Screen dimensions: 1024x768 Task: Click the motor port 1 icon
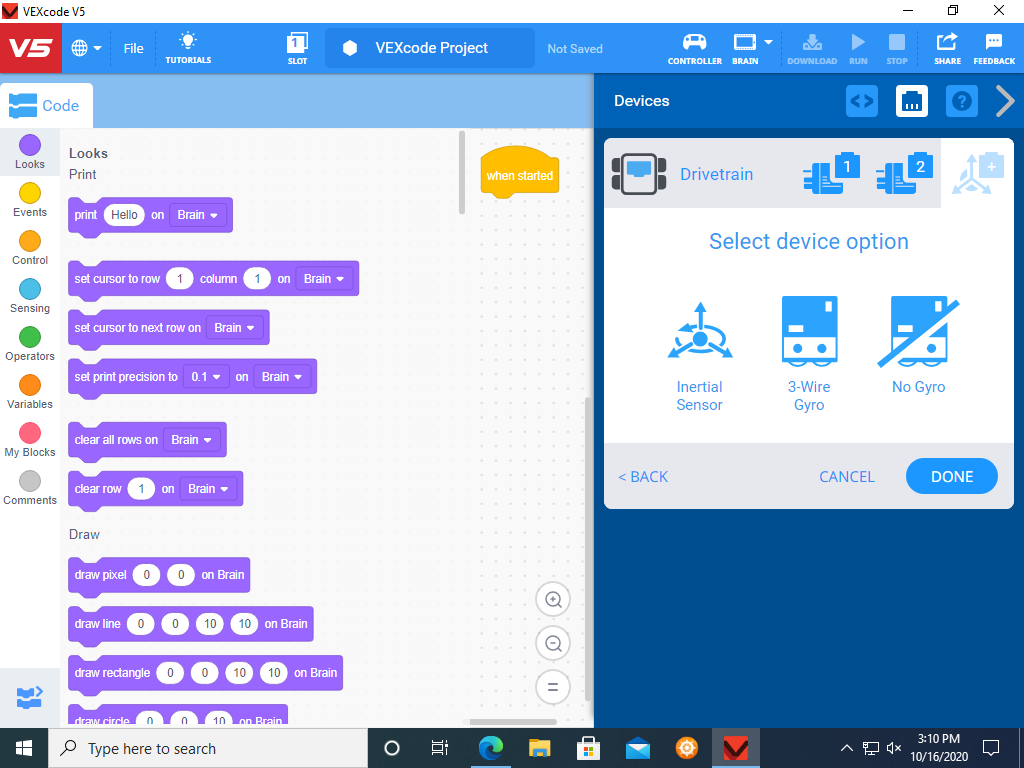831,173
